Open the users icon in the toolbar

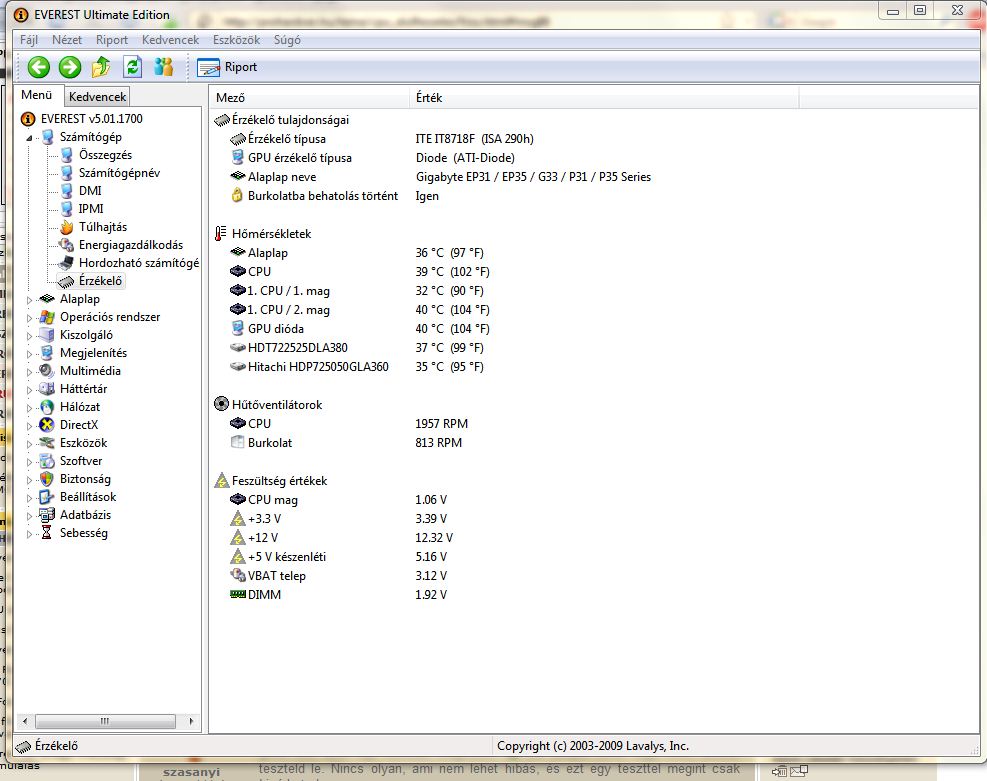[164, 67]
